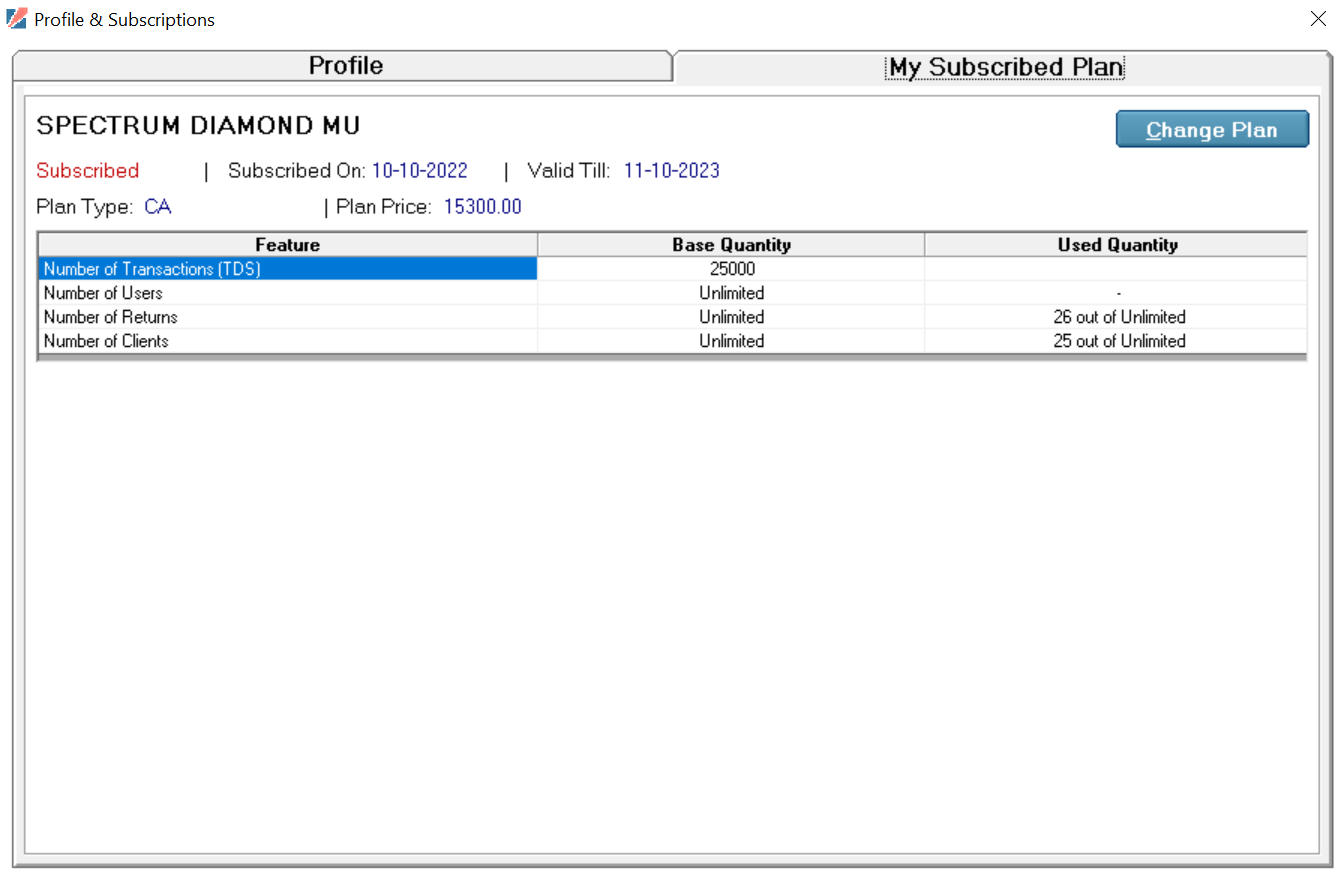Click the Unlimited base quantity for Users
The width and height of the screenshot is (1338, 870).
(x=731, y=293)
